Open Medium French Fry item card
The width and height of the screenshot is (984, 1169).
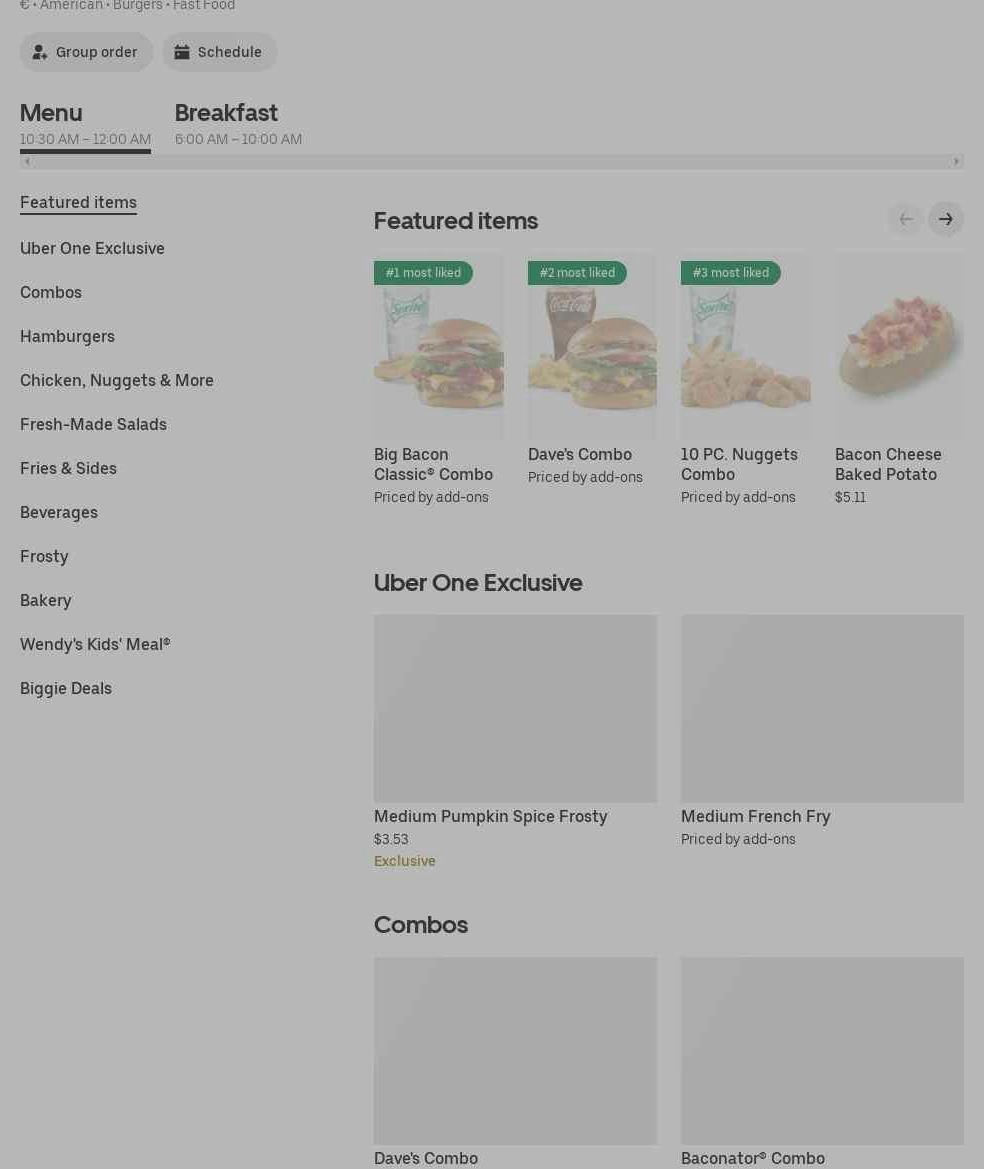tap(822, 708)
